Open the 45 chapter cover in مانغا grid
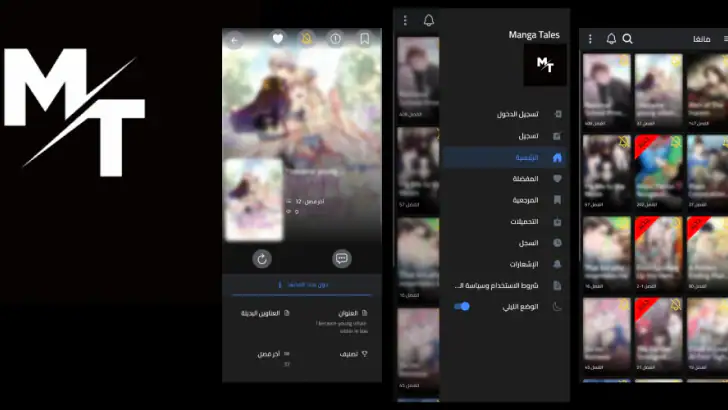Image resolution: width=728 pixels, height=410 pixels. pos(607,335)
